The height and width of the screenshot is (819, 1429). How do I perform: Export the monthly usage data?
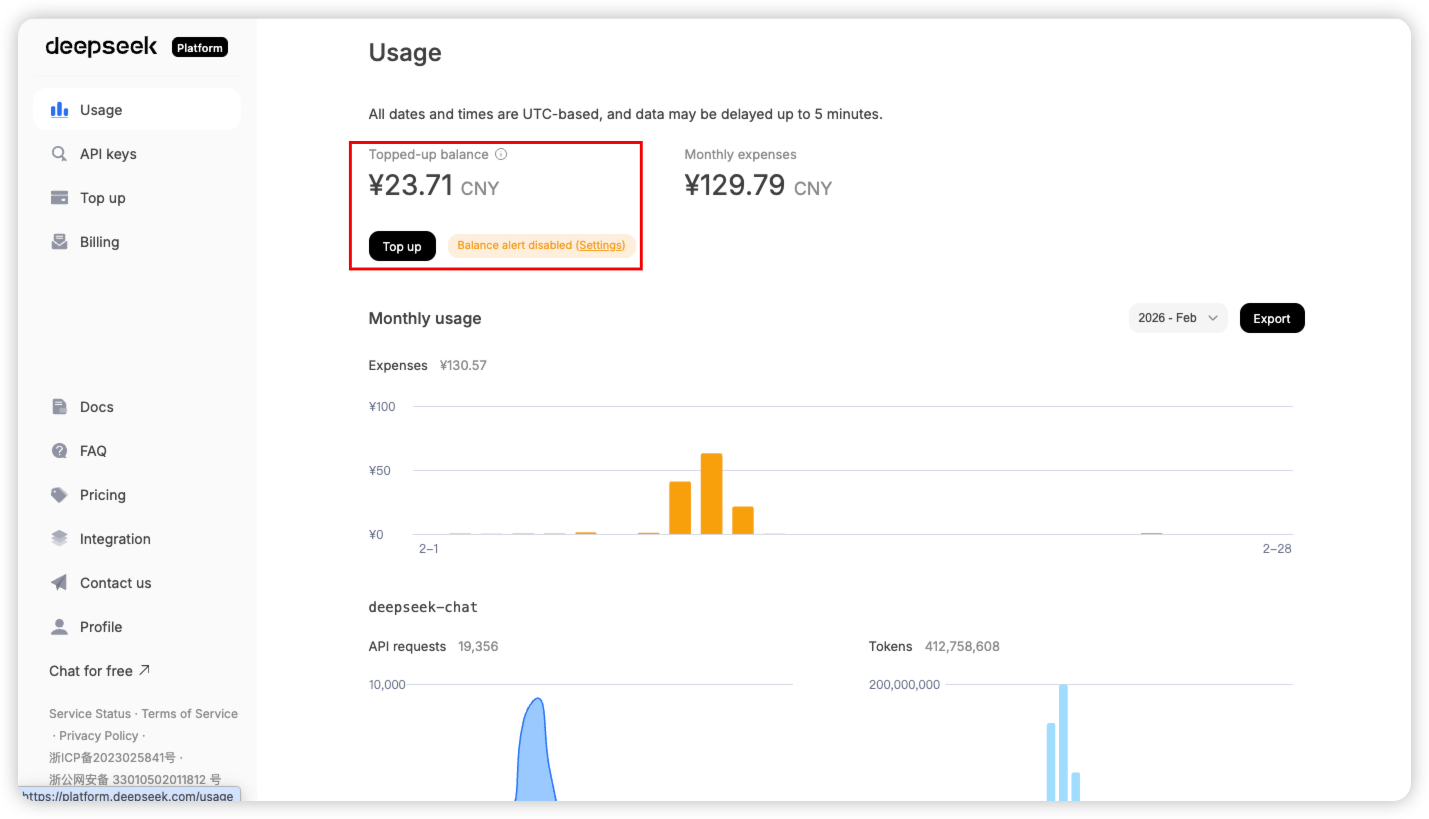[1271, 318]
